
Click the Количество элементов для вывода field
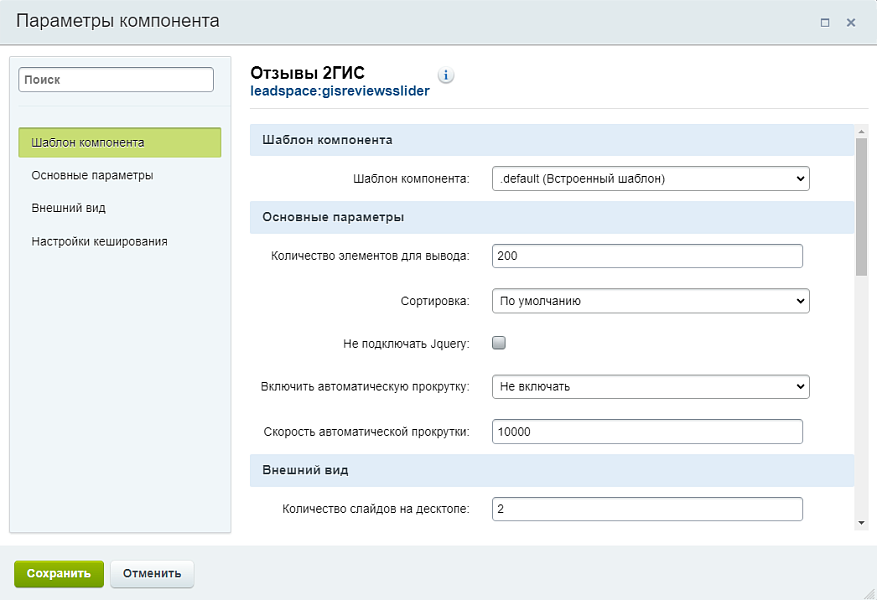(x=648, y=256)
